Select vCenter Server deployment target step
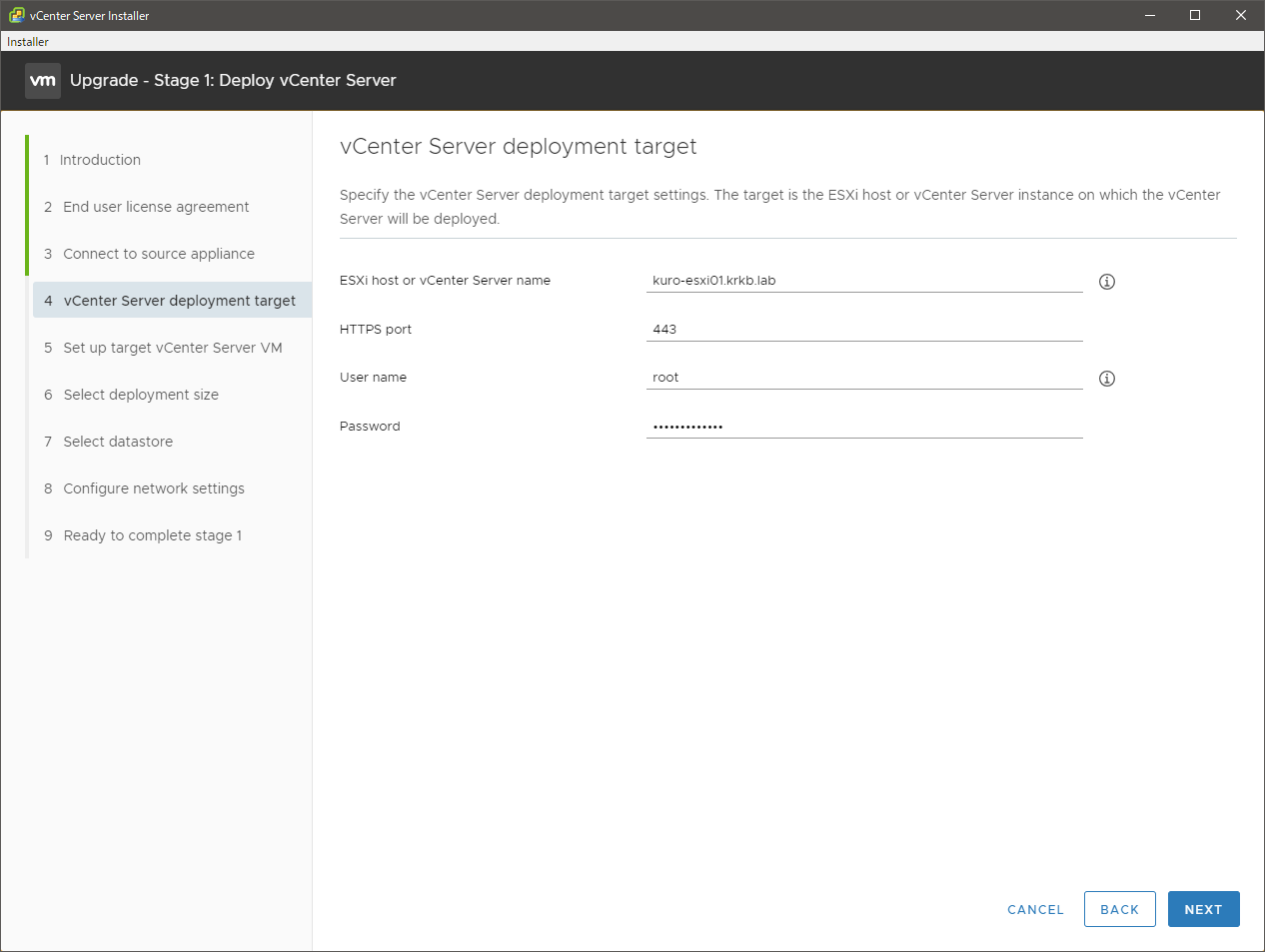This screenshot has width=1265, height=952. coord(179,301)
